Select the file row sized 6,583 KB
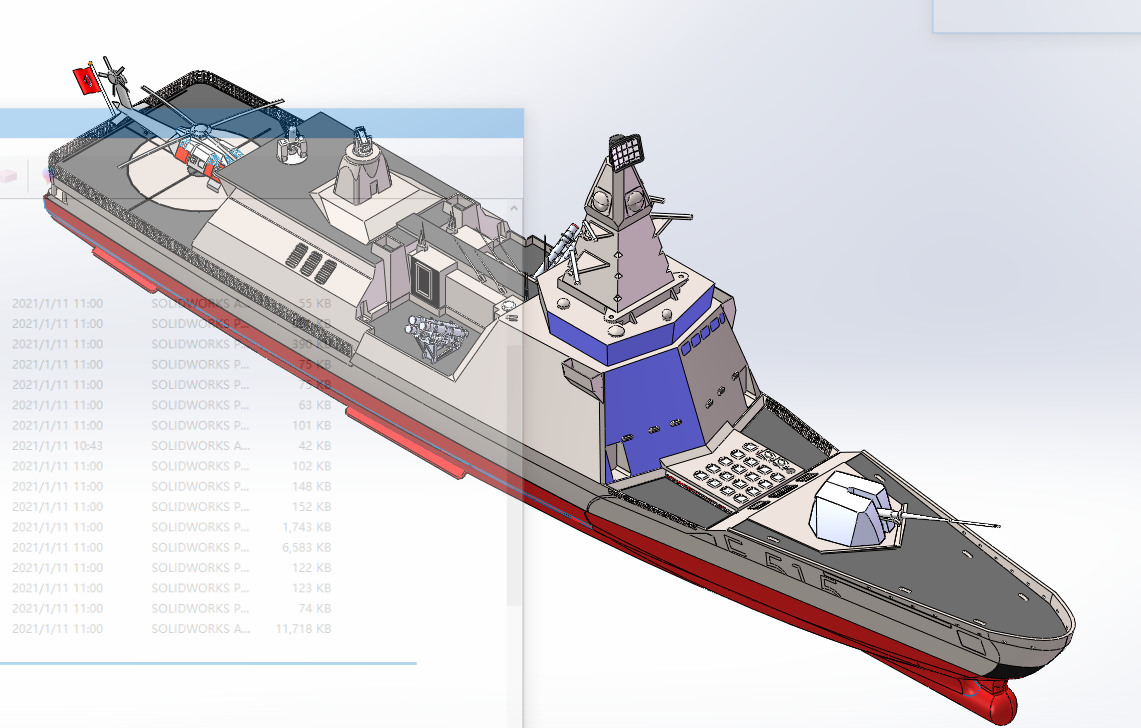Viewport: 1141px width, 728px height. pyautogui.click(x=172, y=548)
